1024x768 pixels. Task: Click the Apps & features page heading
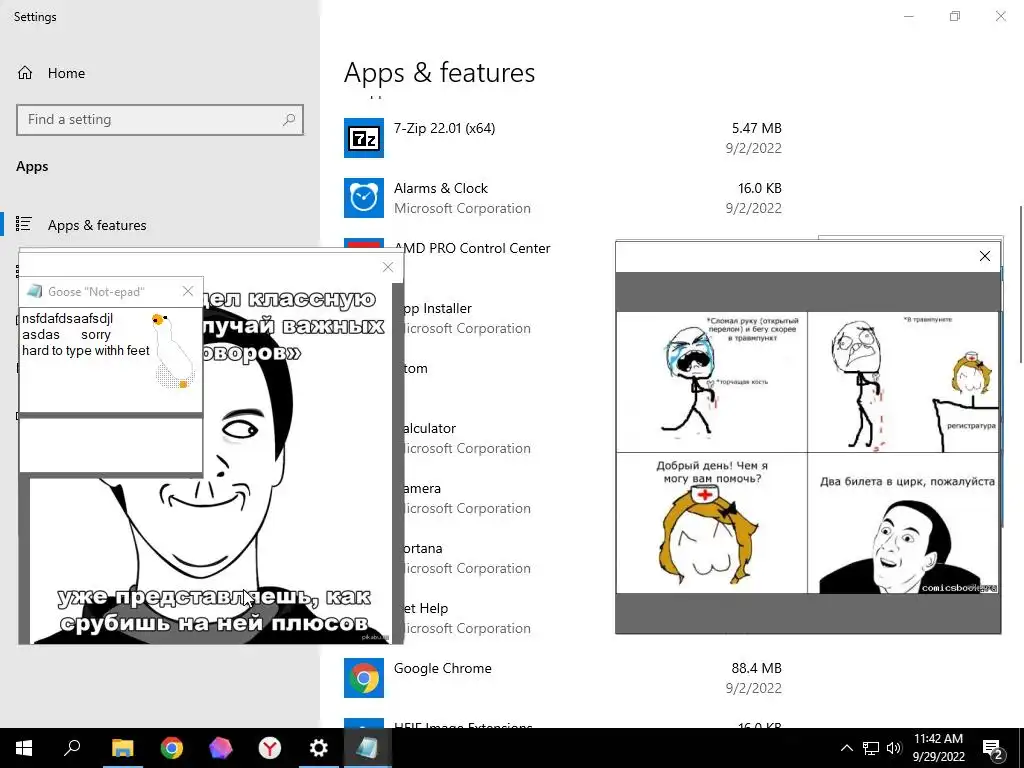[x=440, y=72]
